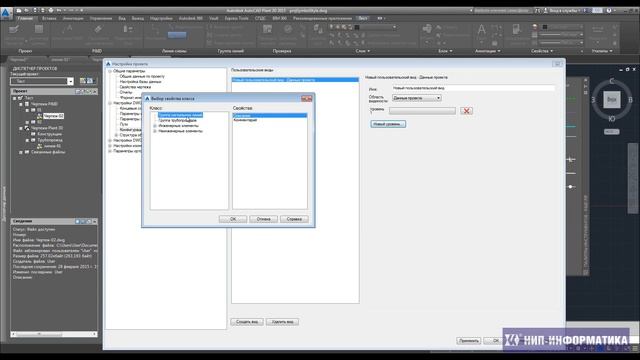Click the large icon above Проверка panel title

point(267,29)
